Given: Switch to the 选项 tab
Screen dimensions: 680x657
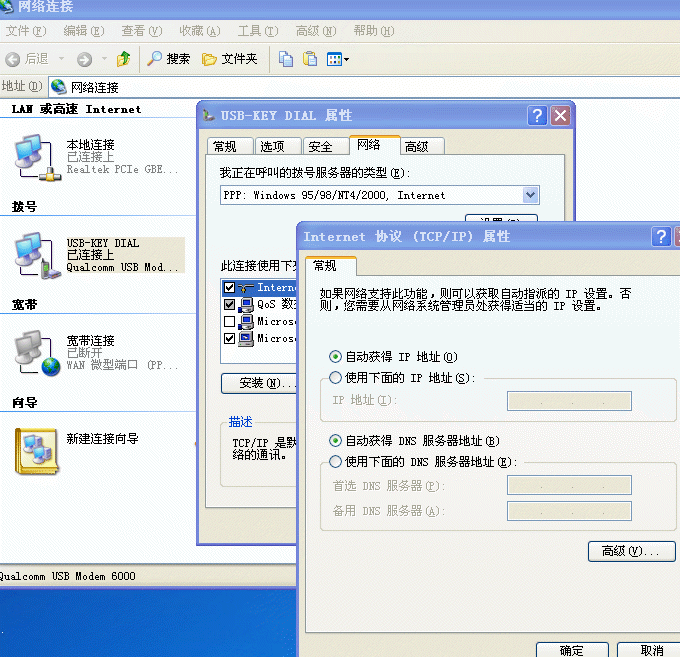Looking at the screenshot, I should [x=278, y=147].
